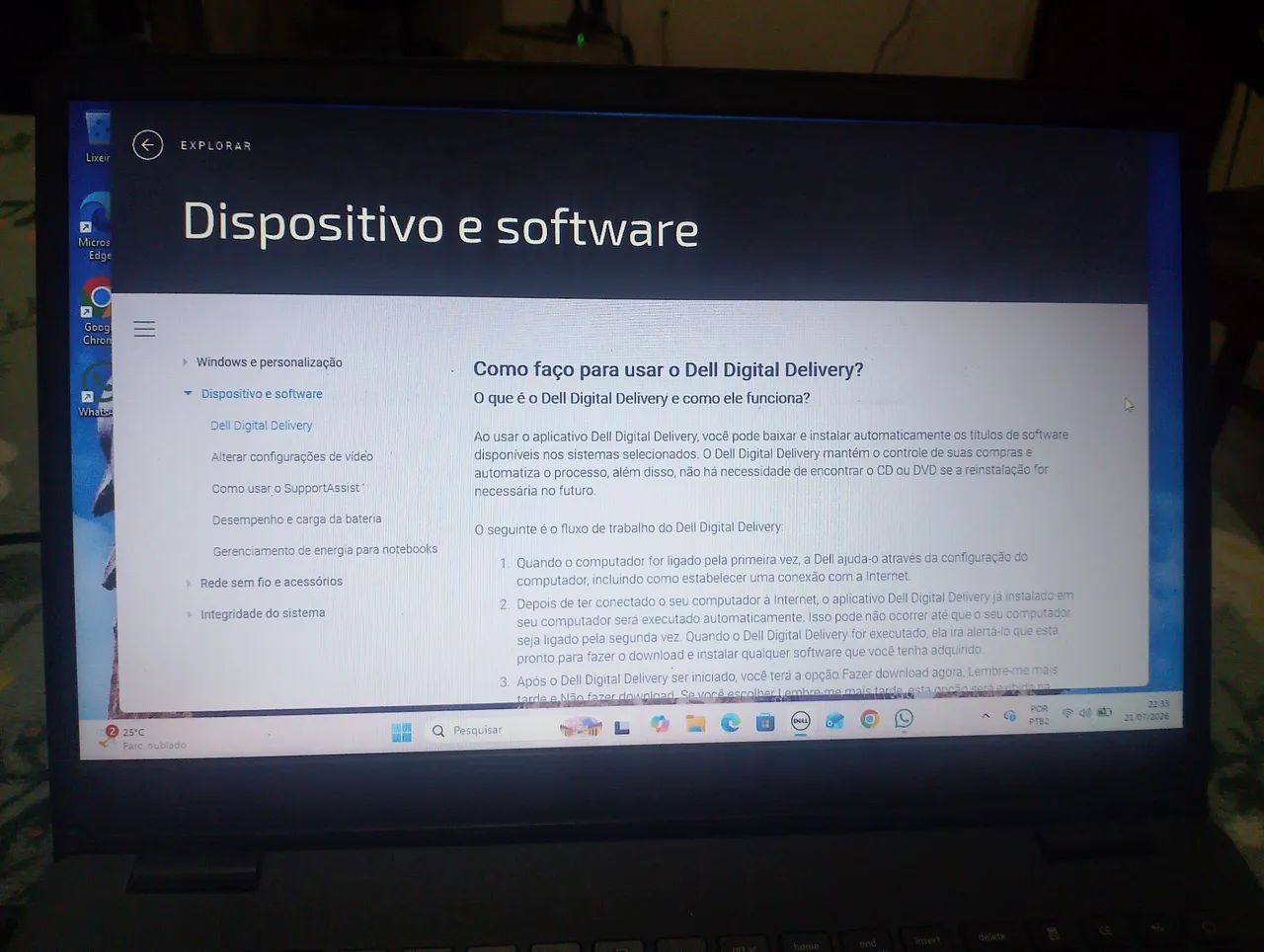Viewport: 1264px width, 952px height.
Task: Click the Lixeira desktop icon
Action: tap(97, 137)
